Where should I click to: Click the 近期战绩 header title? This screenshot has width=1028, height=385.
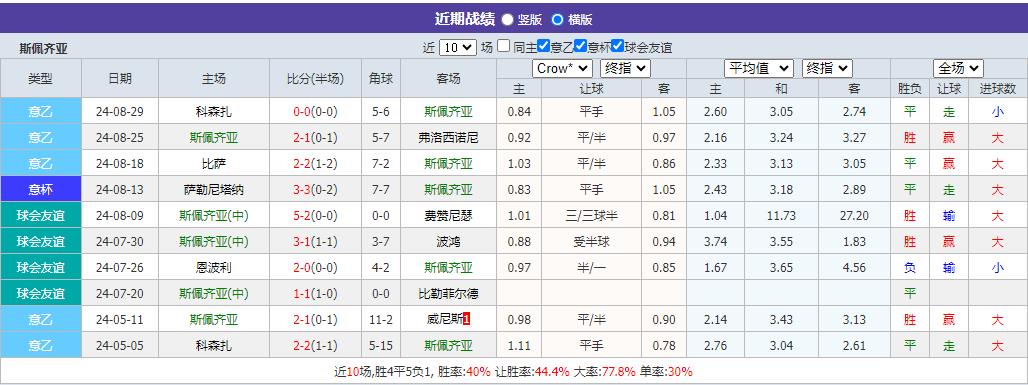465,19
